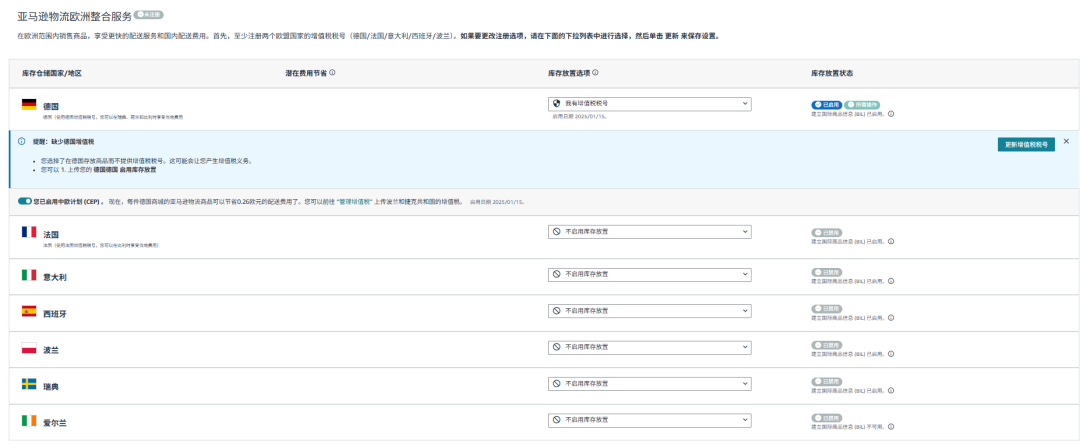Click the 已禁用 badge in 法国 row
Screen dimensions: 1080x448
pos(827,233)
